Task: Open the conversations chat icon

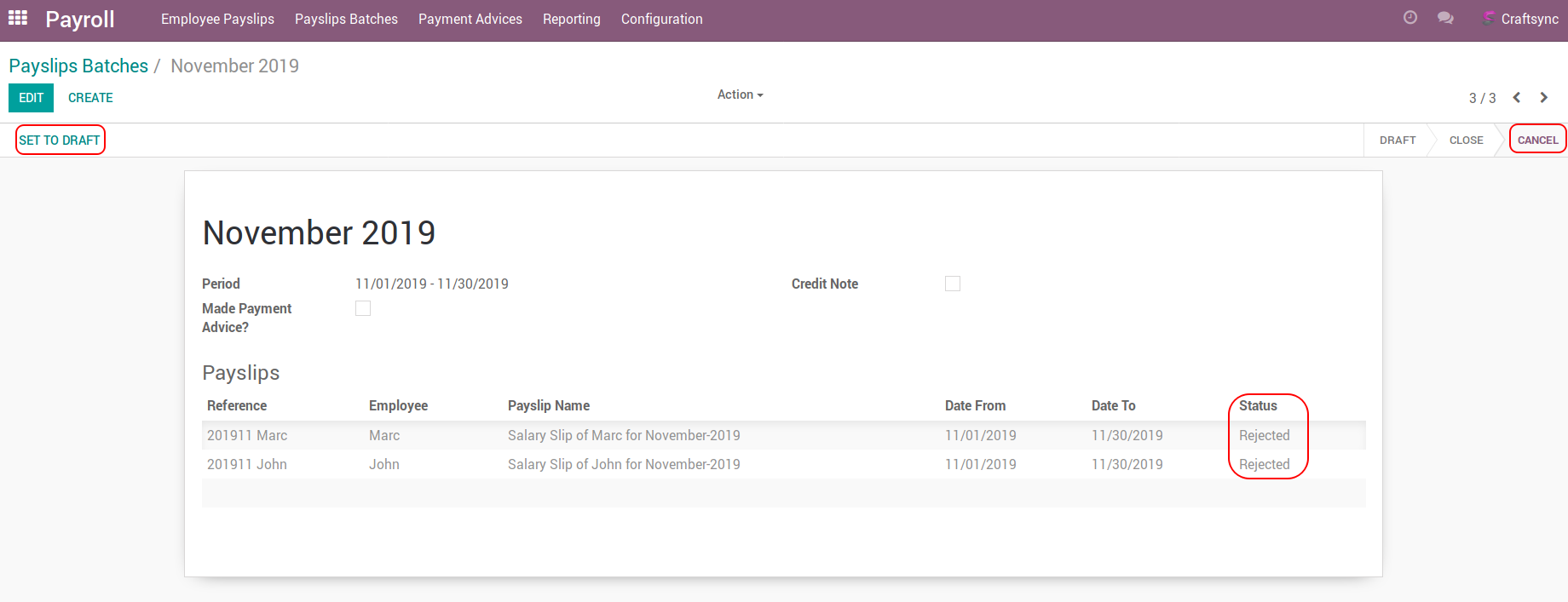Action: pyautogui.click(x=1445, y=18)
